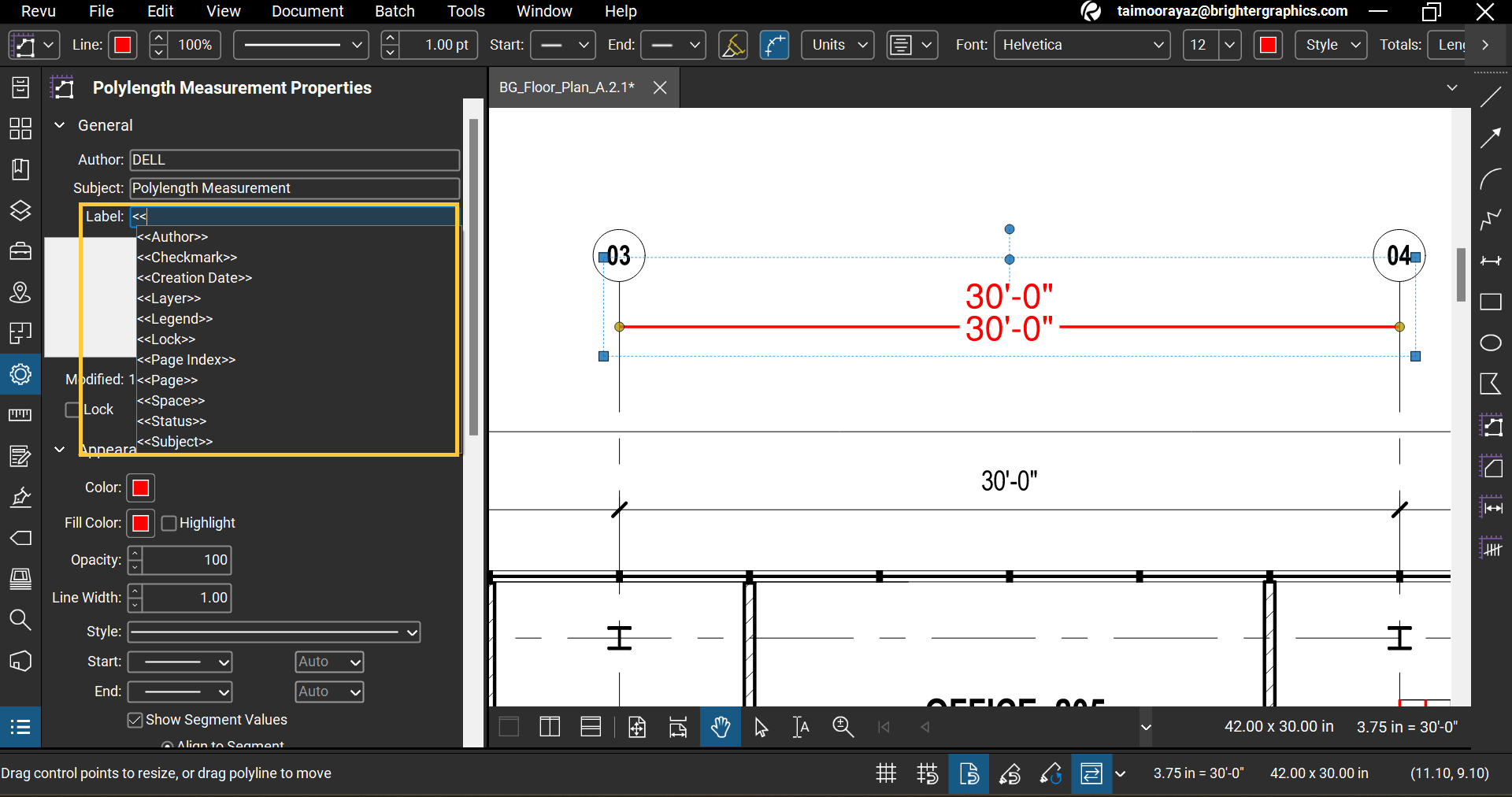This screenshot has width=1512, height=797.
Task: Click into the Label input field
Action: [x=294, y=217]
